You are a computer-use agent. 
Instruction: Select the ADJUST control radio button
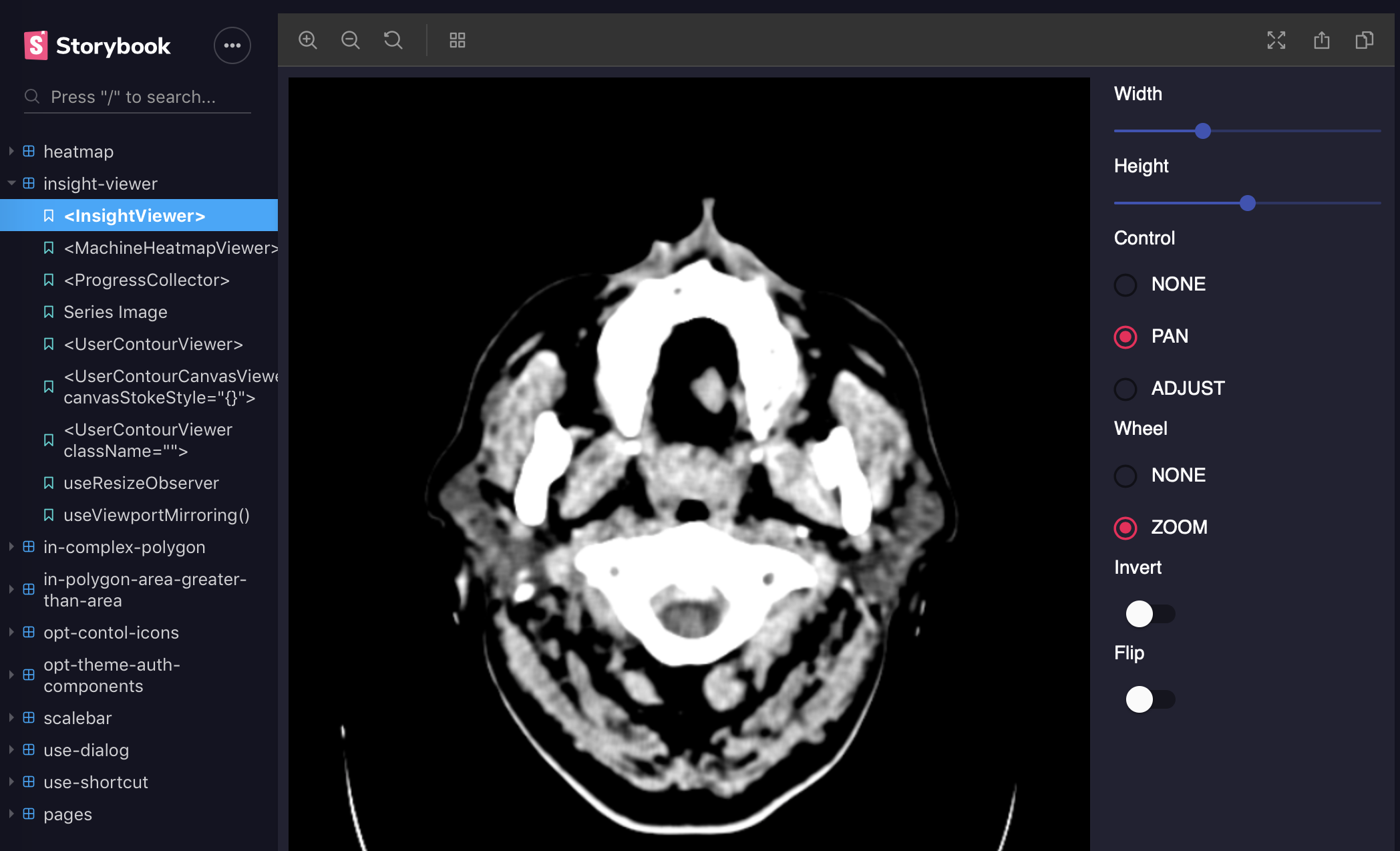coord(1125,389)
